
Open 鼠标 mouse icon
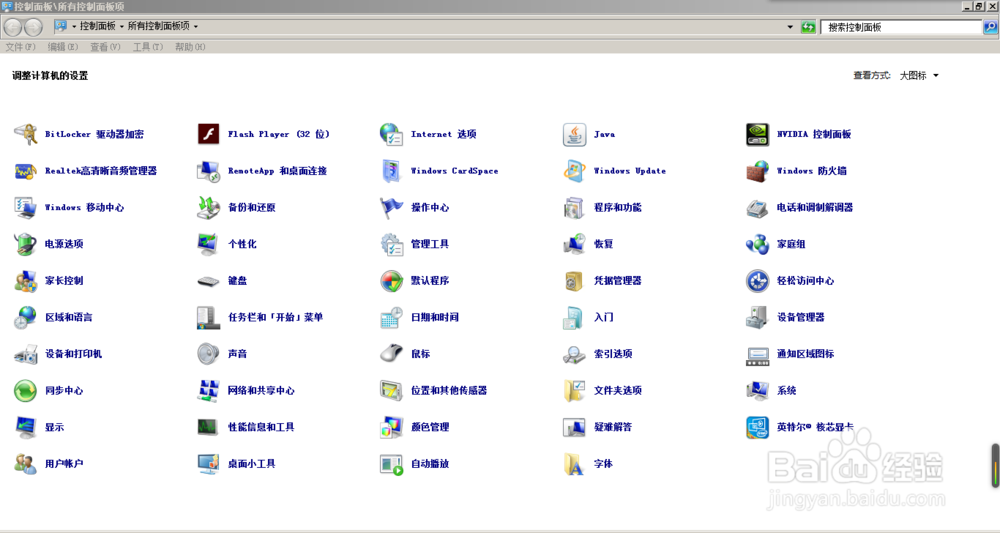(391, 354)
